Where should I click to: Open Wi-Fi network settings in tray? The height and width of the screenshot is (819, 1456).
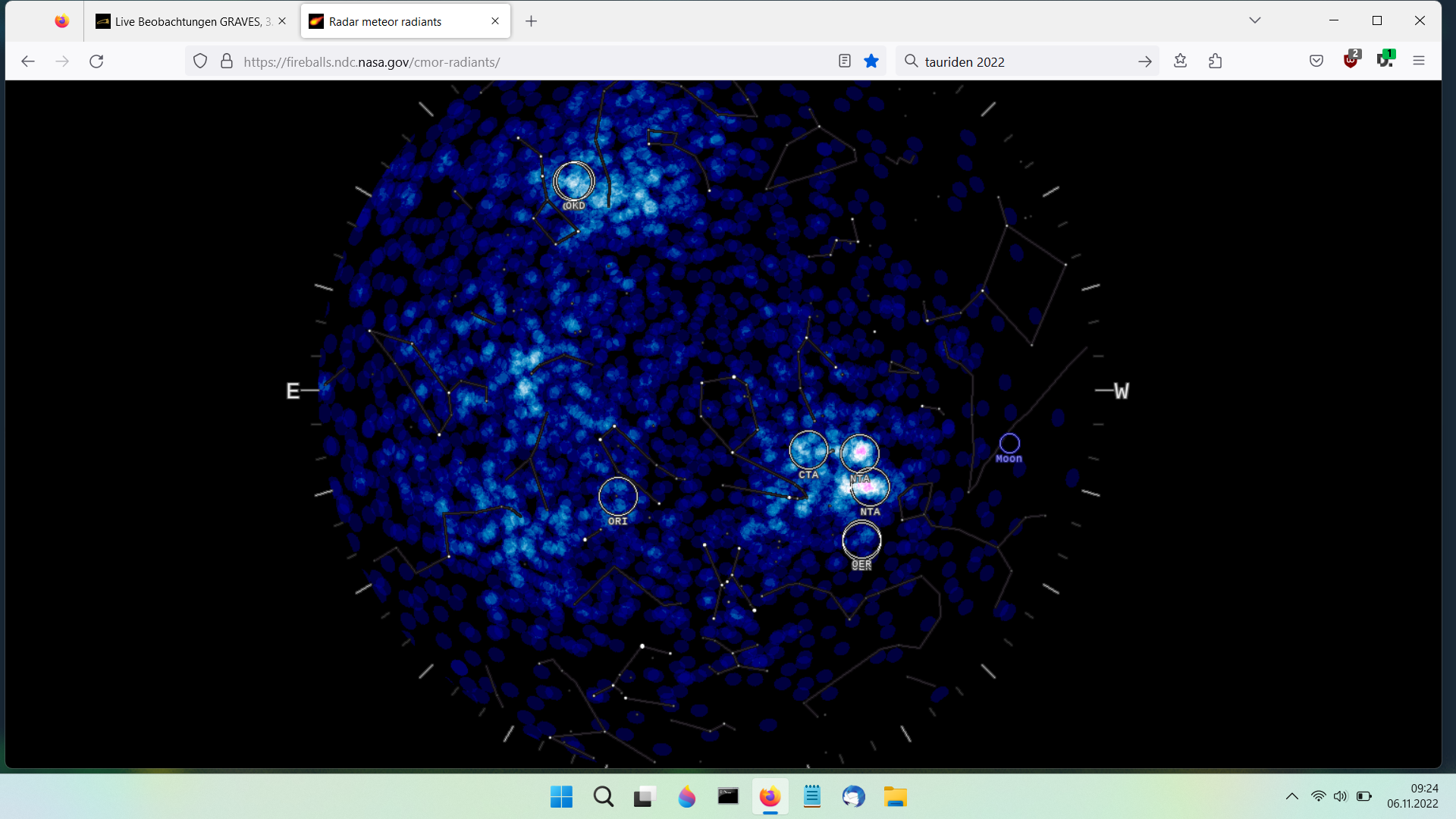click(x=1319, y=796)
